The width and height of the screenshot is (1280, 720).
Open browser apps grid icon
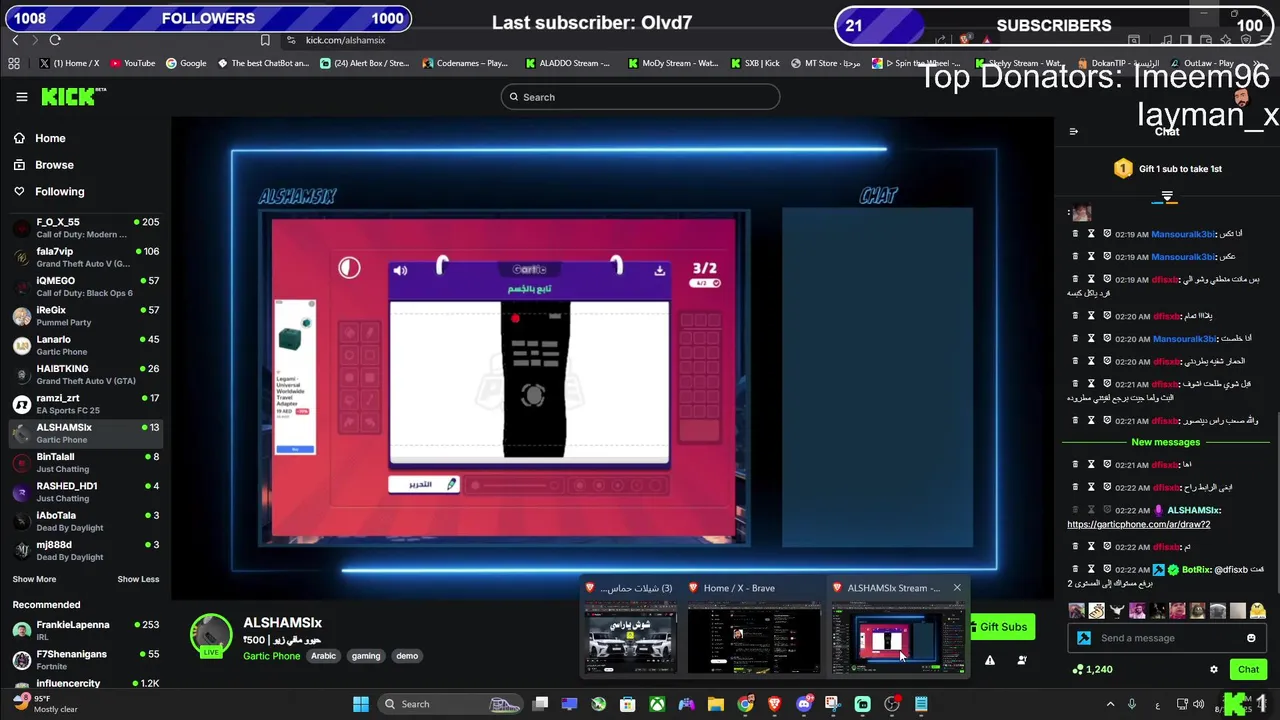click(x=14, y=63)
